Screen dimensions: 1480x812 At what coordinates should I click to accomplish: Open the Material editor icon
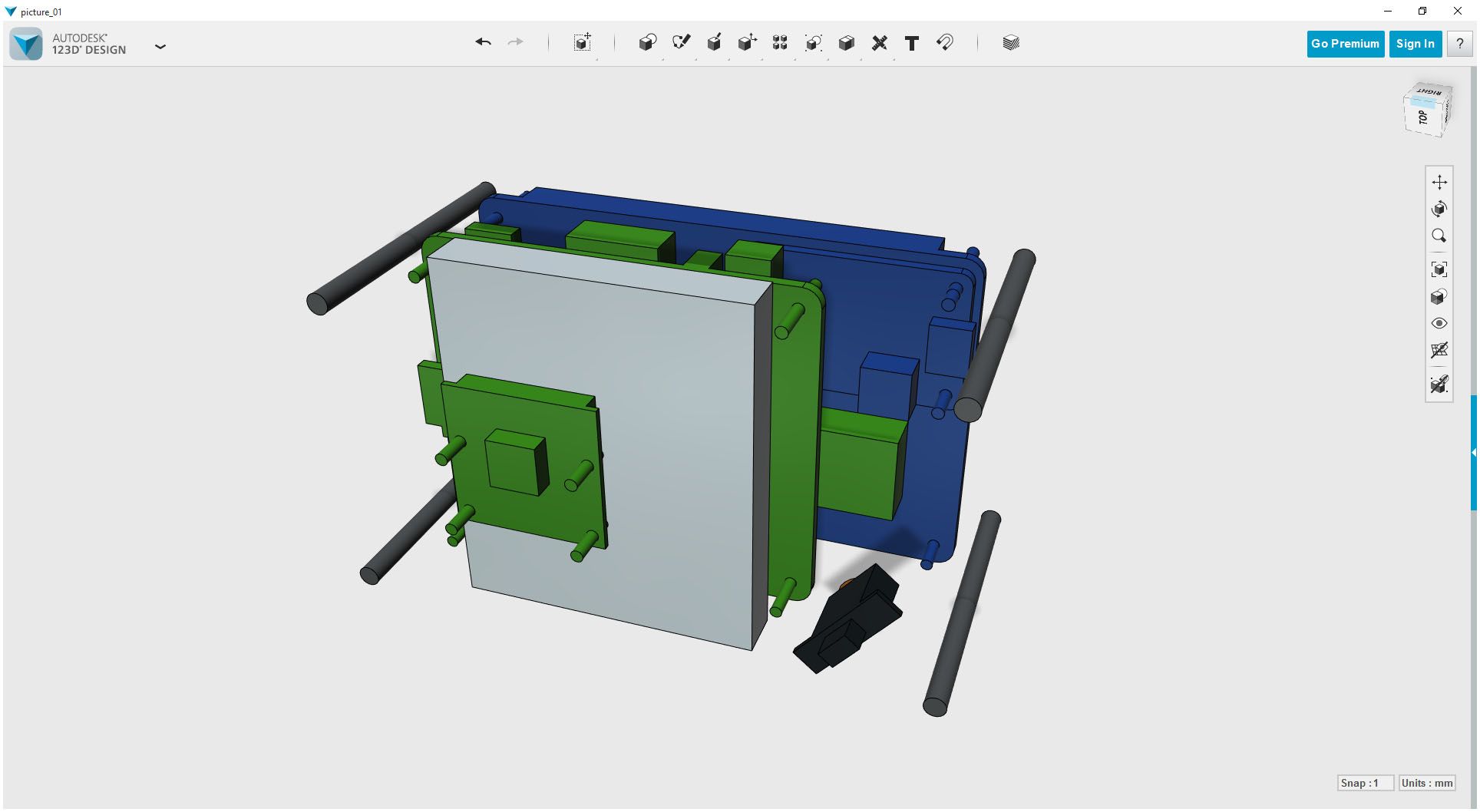pyautogui.click(x=1011, y=43)
